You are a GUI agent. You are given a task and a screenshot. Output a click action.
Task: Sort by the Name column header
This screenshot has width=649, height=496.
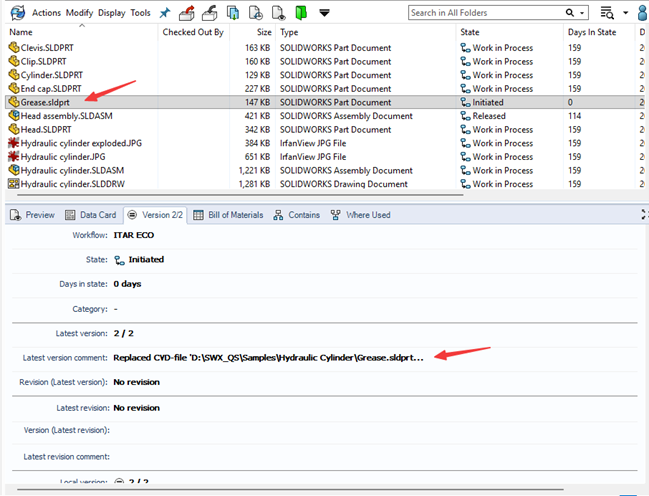pyautogui.click(x=21, y=32)
